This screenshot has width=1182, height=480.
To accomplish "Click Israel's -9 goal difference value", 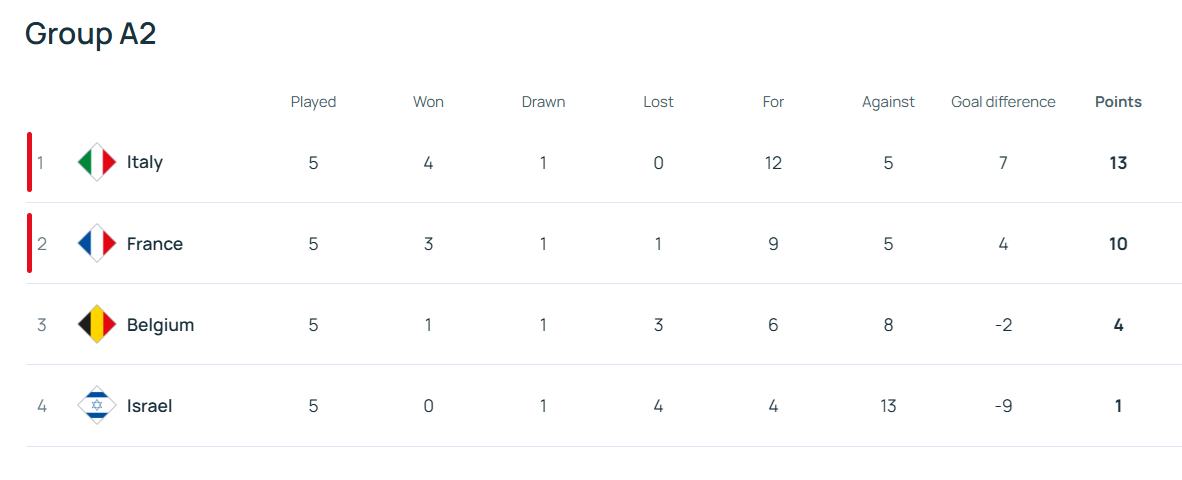I will coord(1003,405).
